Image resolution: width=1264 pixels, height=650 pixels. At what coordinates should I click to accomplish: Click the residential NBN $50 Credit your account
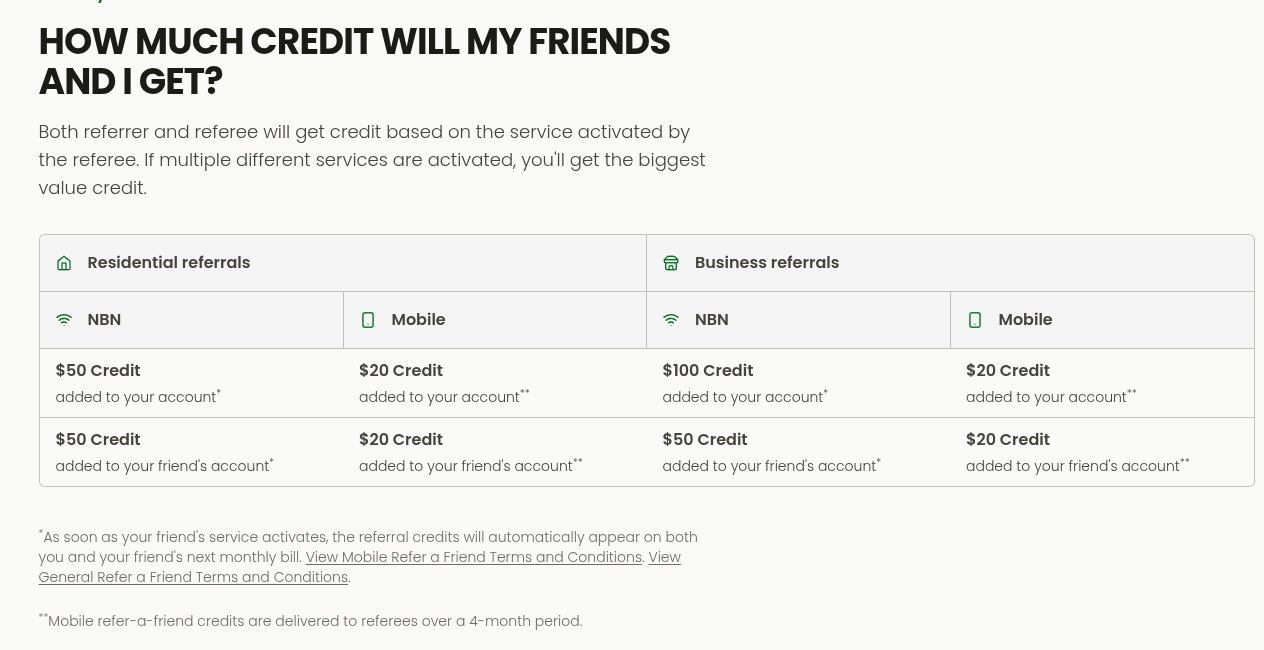191,383
